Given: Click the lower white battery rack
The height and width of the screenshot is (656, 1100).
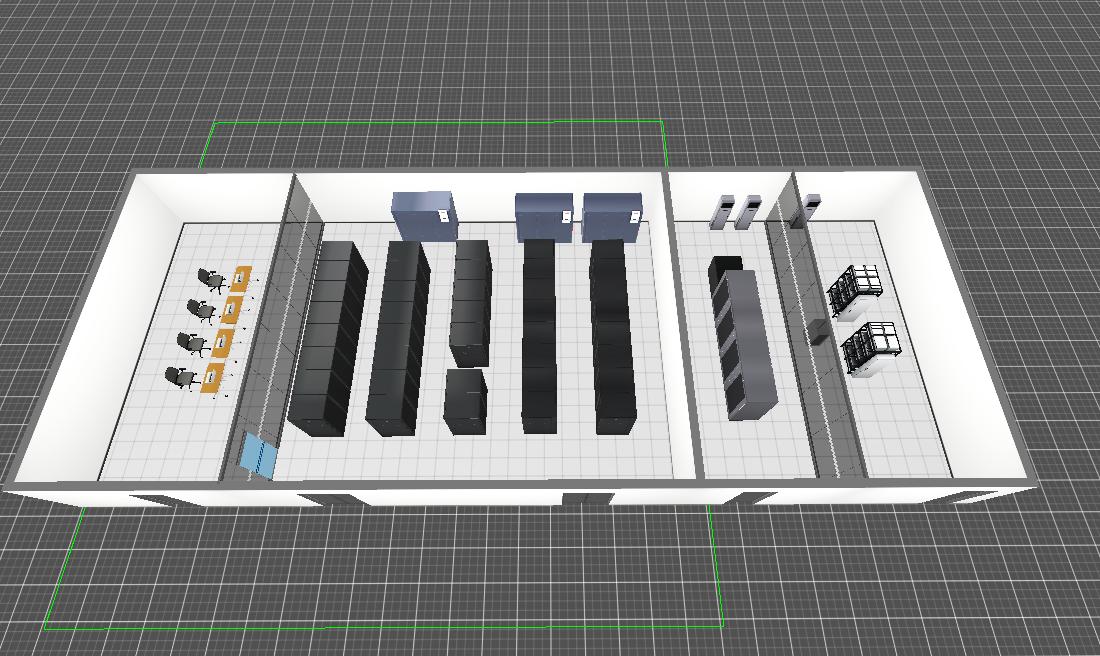Looking at the screenshot, I should pos(871,348).
